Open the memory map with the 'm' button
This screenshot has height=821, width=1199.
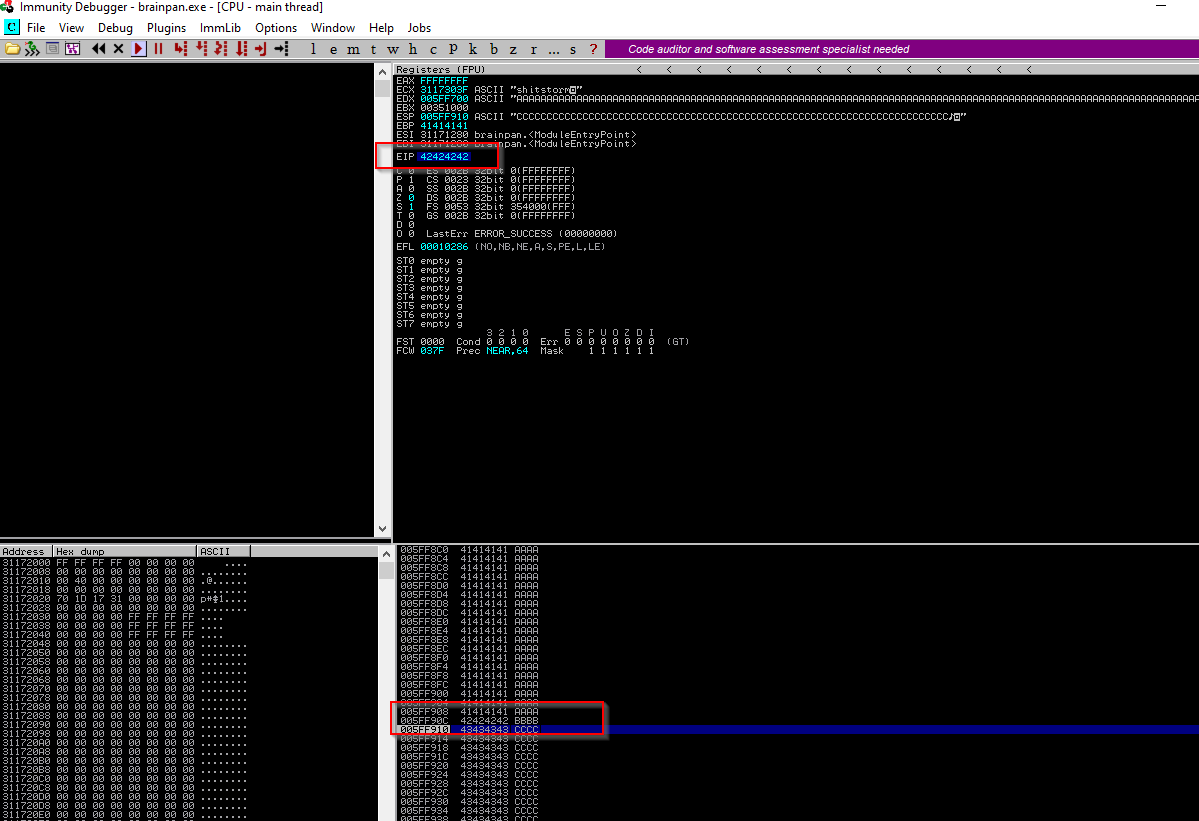tap(353, 49)
